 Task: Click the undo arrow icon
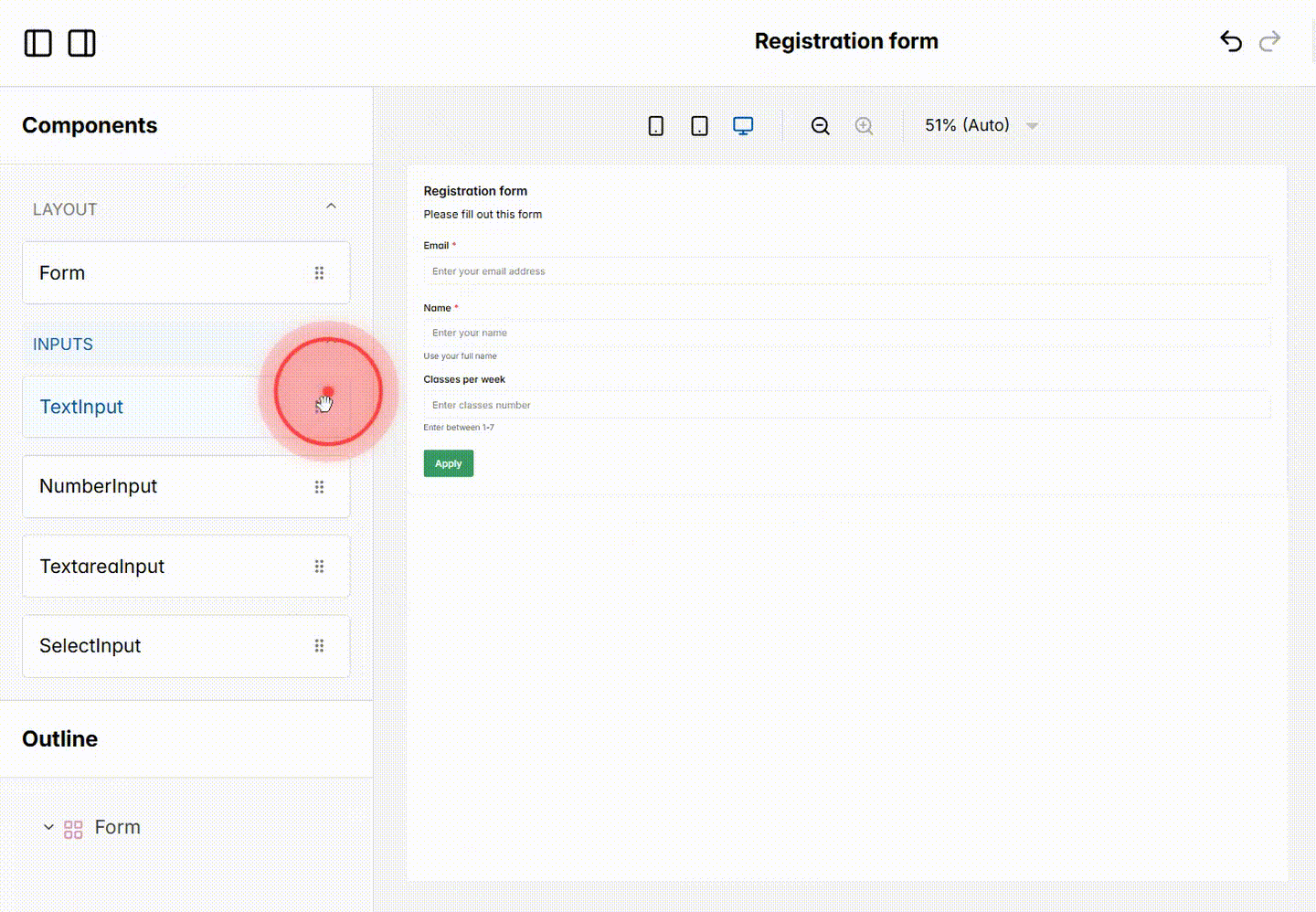pos(1230,42)
